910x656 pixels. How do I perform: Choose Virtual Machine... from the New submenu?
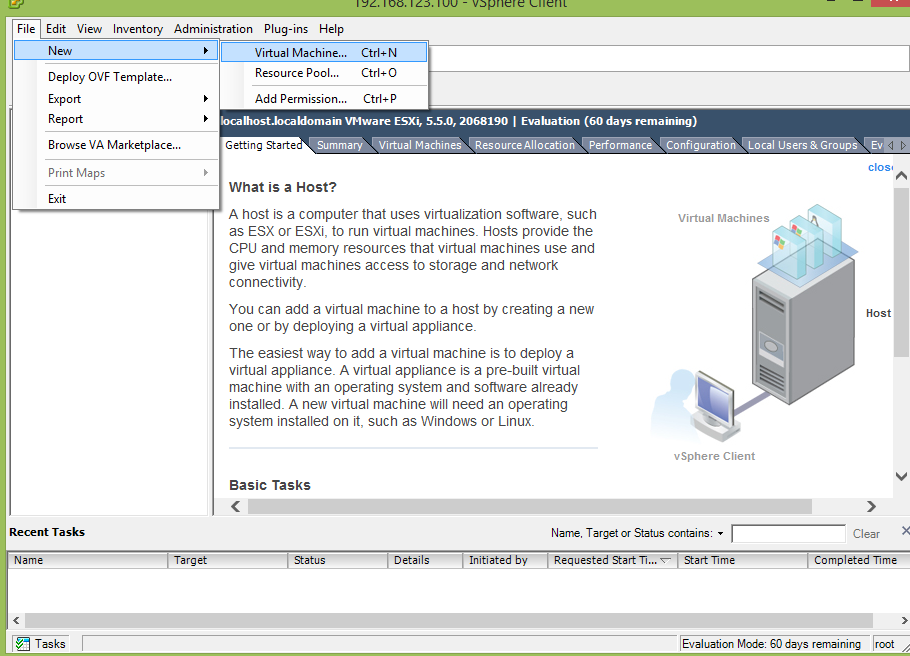tap(324, 53)
